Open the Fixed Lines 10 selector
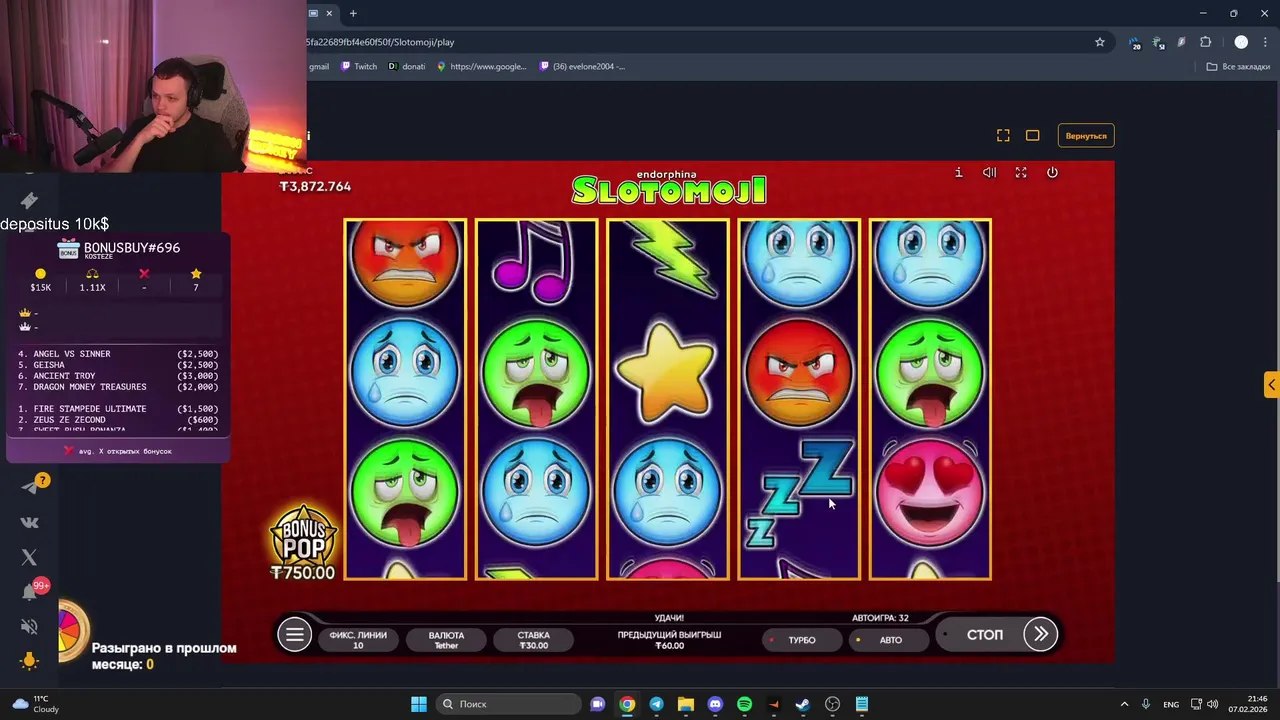 [x=358, y=640]
